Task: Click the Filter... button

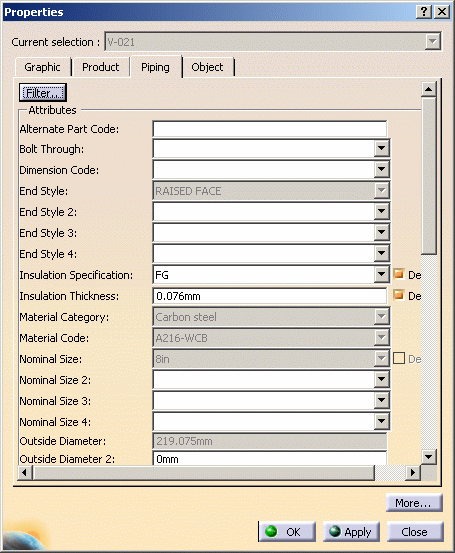Action: [x=43, y=93]
